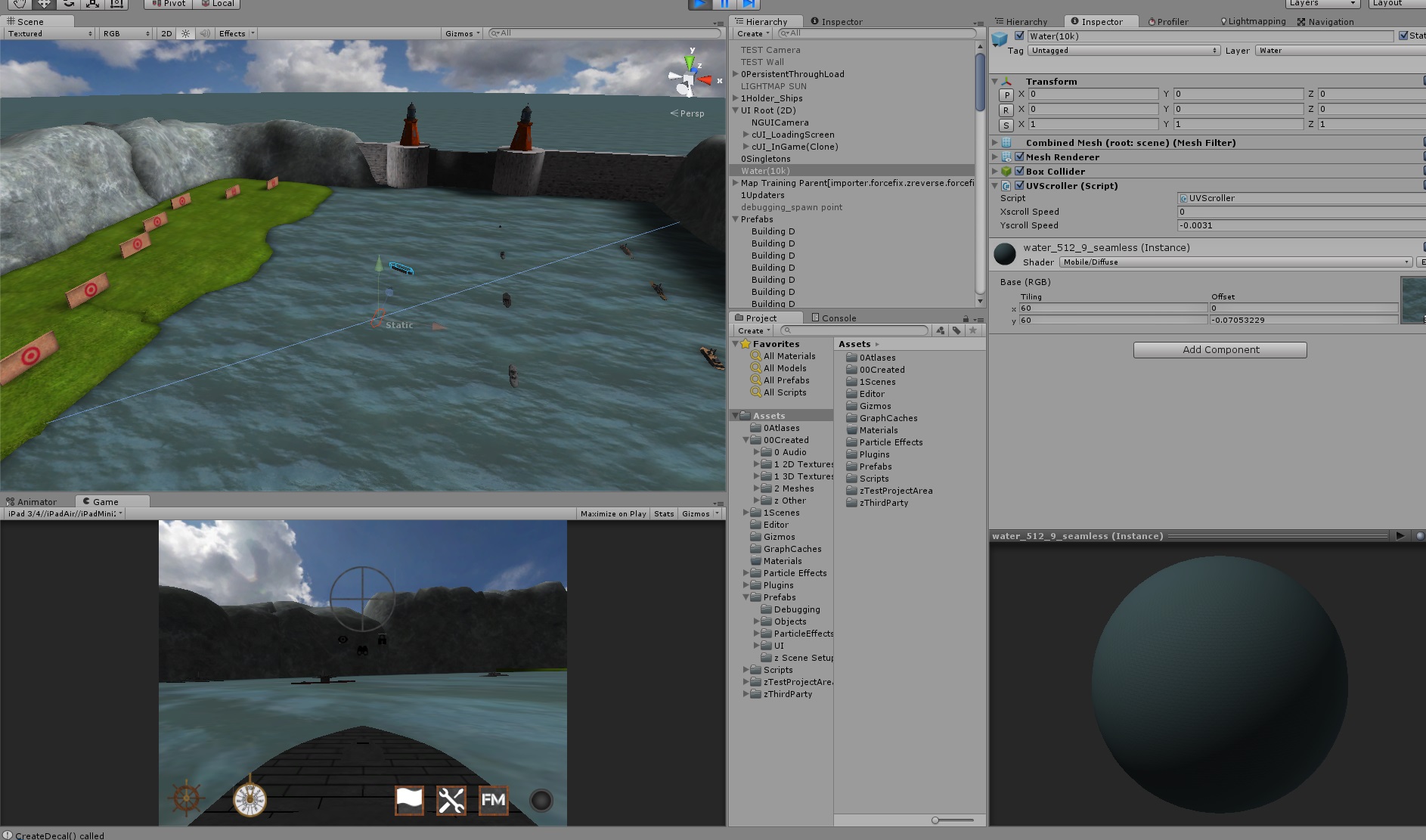Click the compass icon in Game view

click(x=250, y=799)
